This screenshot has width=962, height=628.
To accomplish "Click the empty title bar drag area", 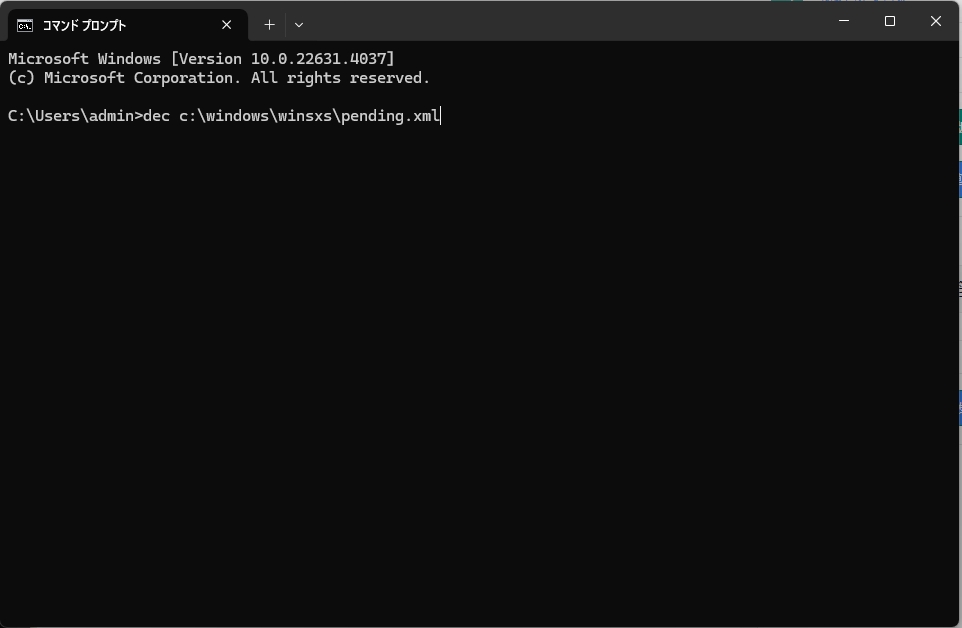I will pyautogui.click(x=560, y=22).
